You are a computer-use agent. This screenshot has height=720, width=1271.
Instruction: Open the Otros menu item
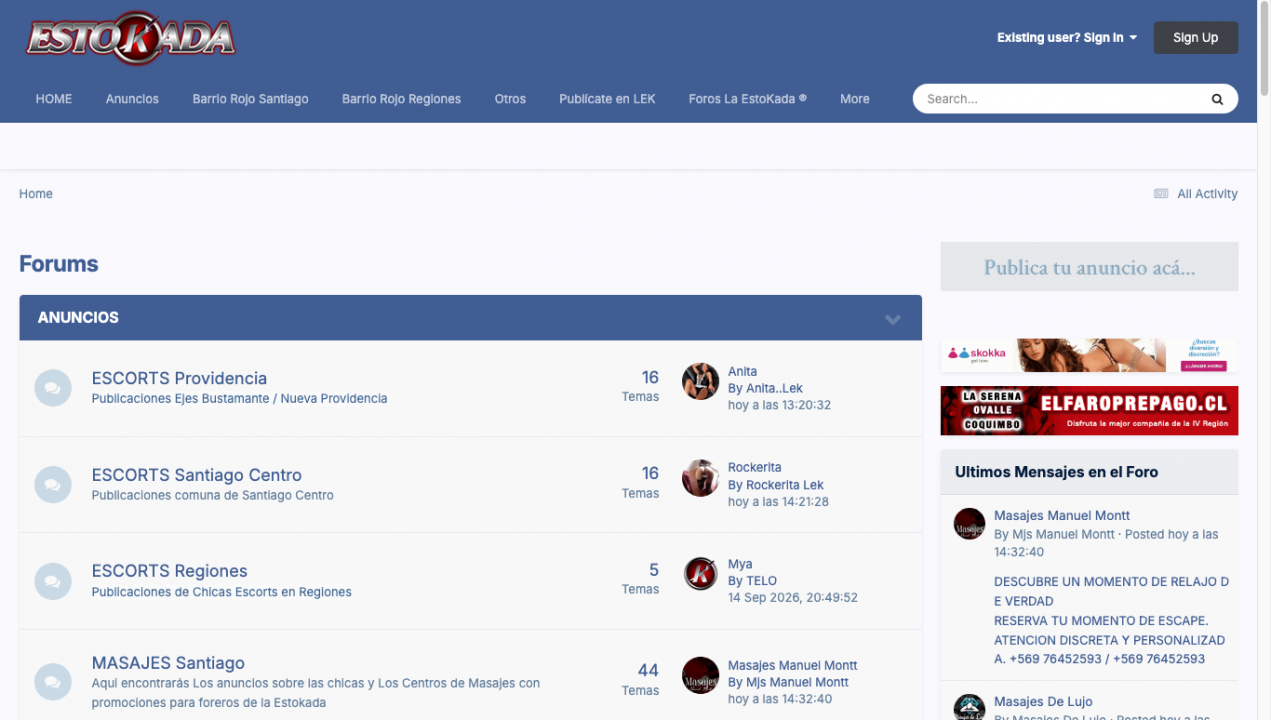510,99
